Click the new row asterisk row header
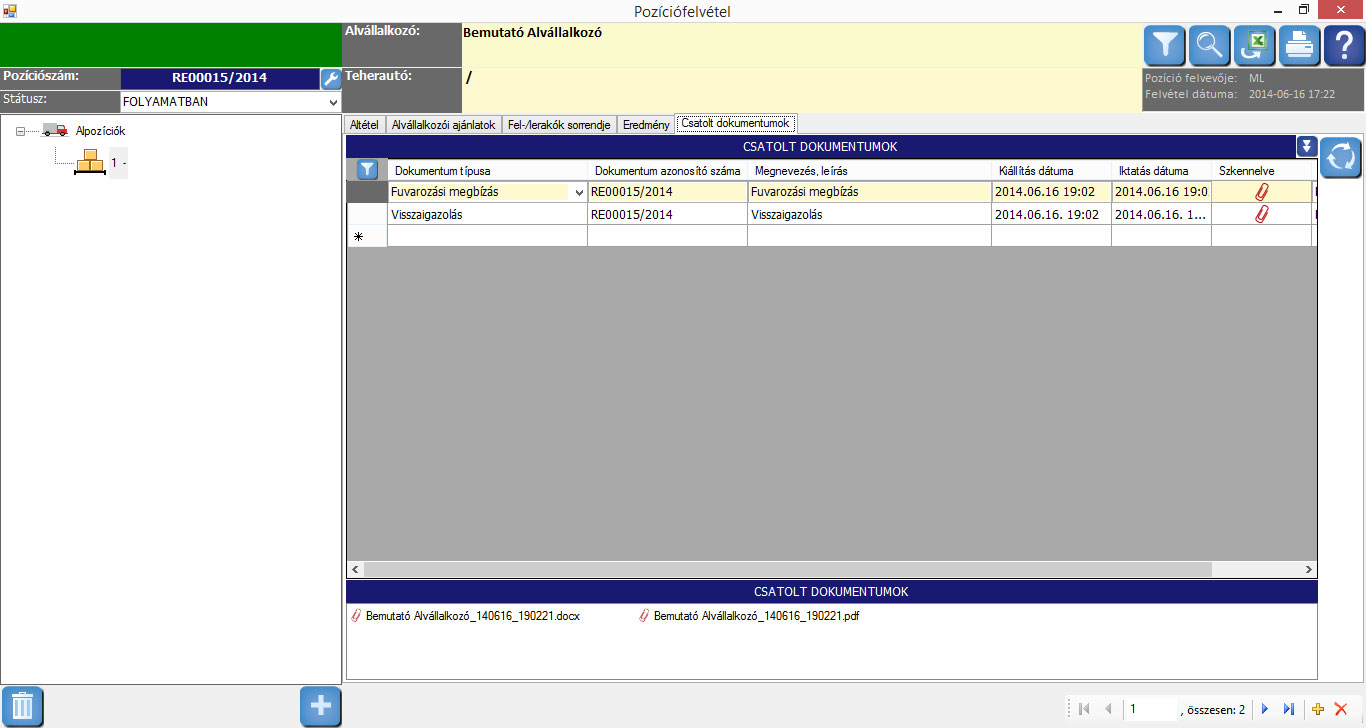 (367, 236)
